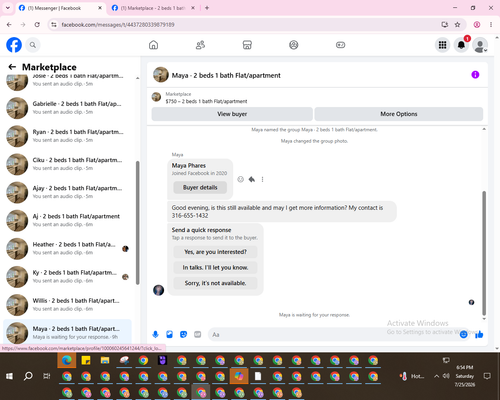Open emoji picker in message box
Screen dimensions: 500x400
click(x=463, y=334)
